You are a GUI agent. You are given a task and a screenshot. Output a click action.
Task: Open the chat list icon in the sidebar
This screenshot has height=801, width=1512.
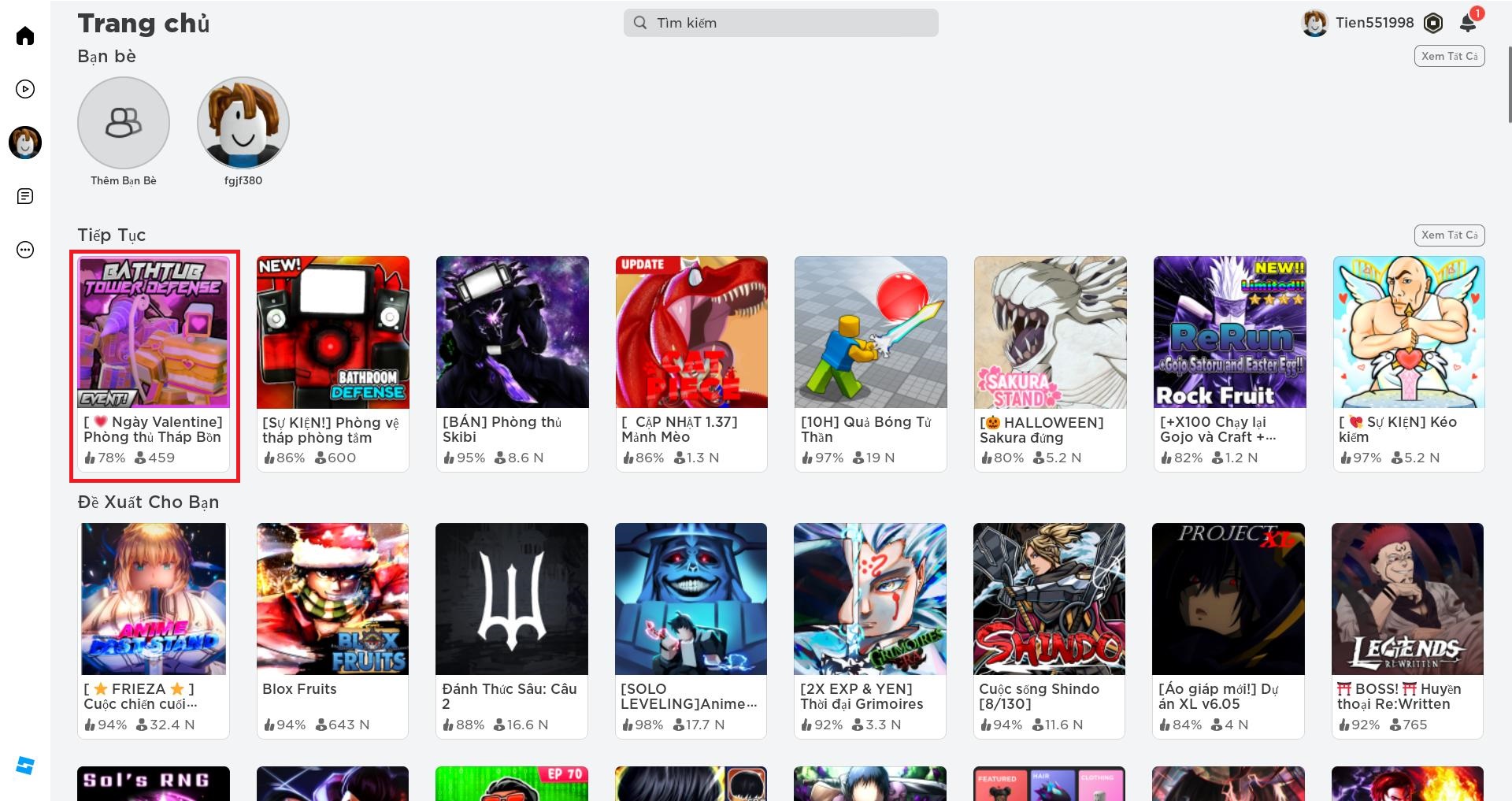coord(25,196)
